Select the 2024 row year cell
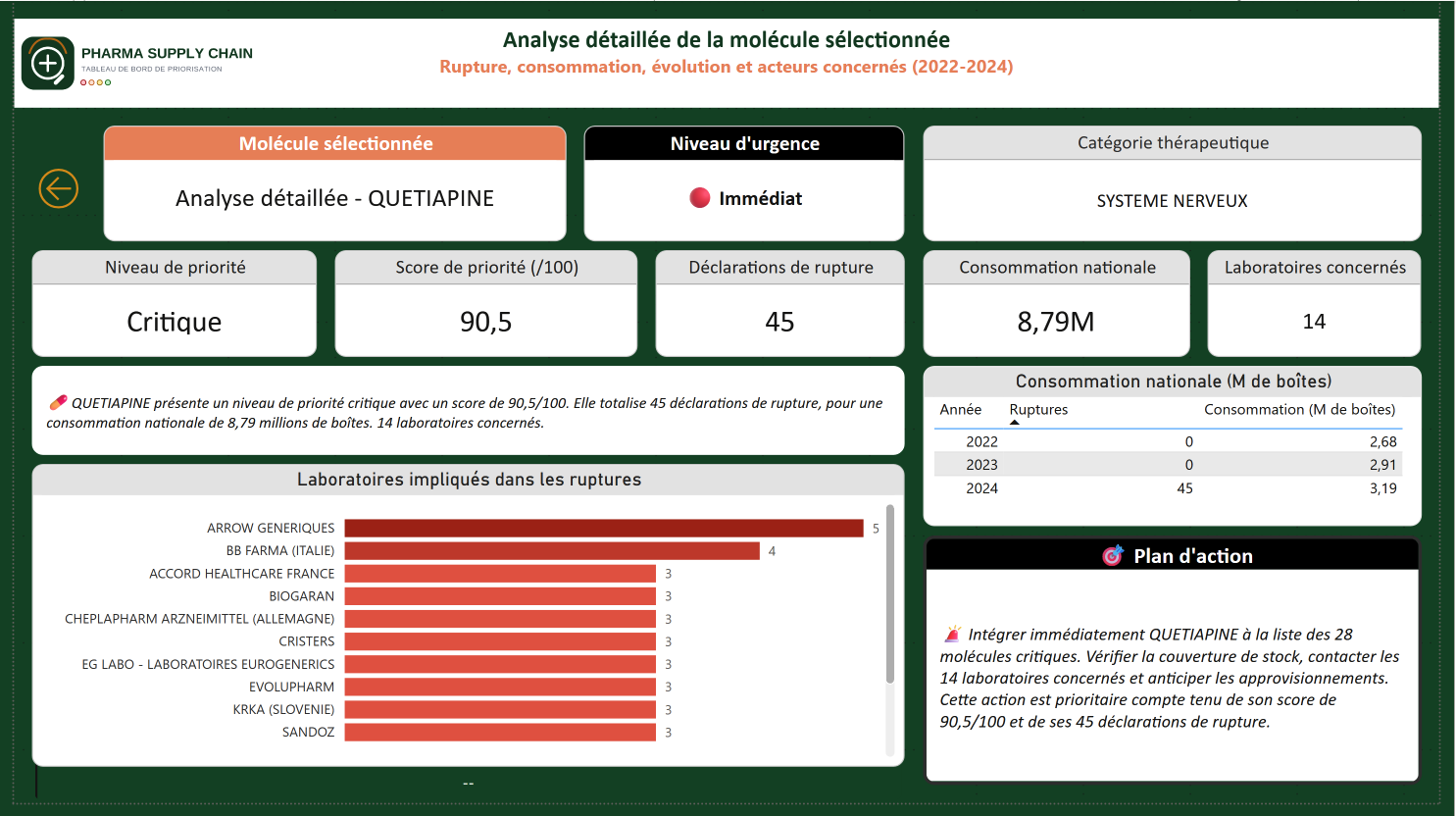1456x816 pixels. pos(981,488)
